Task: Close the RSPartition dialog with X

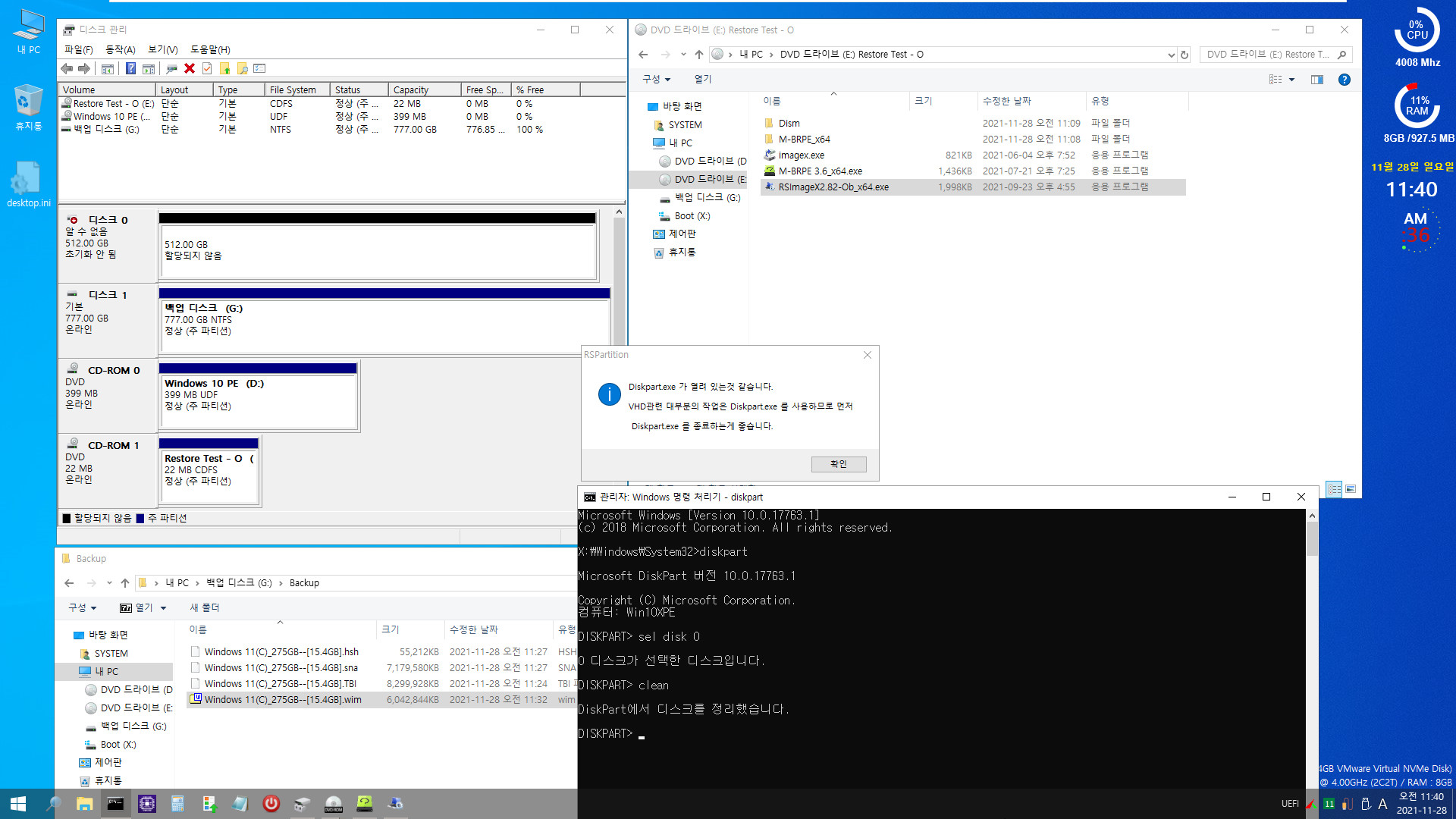Action: click(x=867, y=355)
